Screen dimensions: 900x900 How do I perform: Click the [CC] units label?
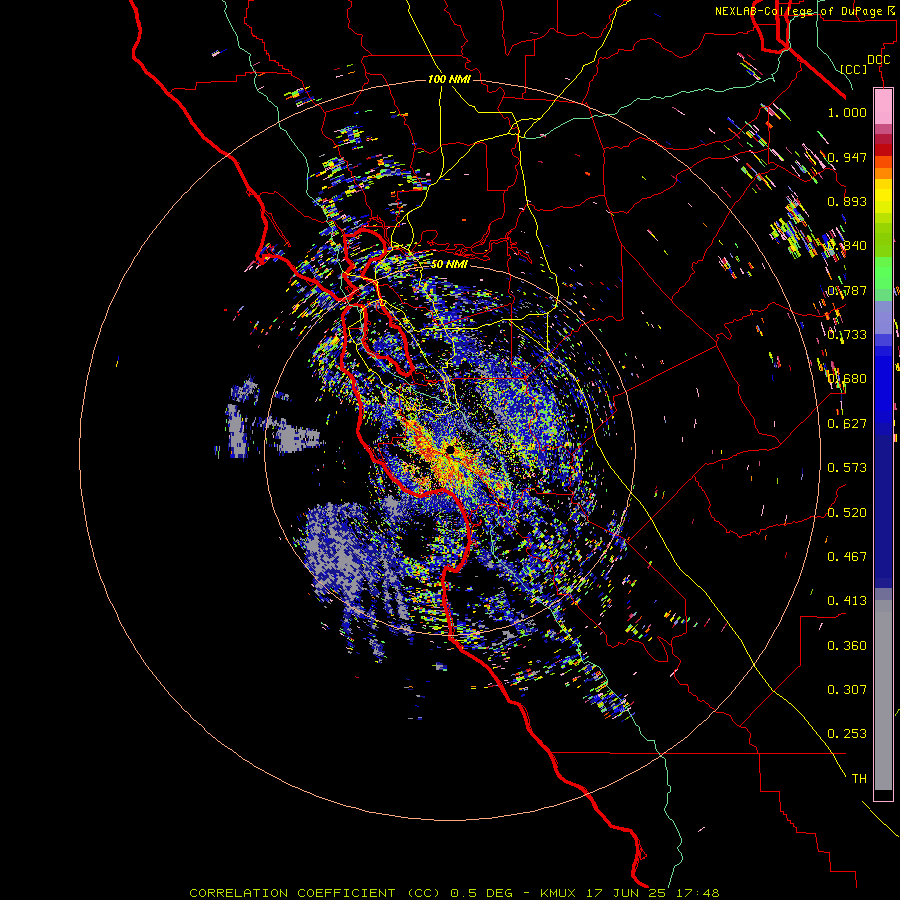tap(853, 69)
